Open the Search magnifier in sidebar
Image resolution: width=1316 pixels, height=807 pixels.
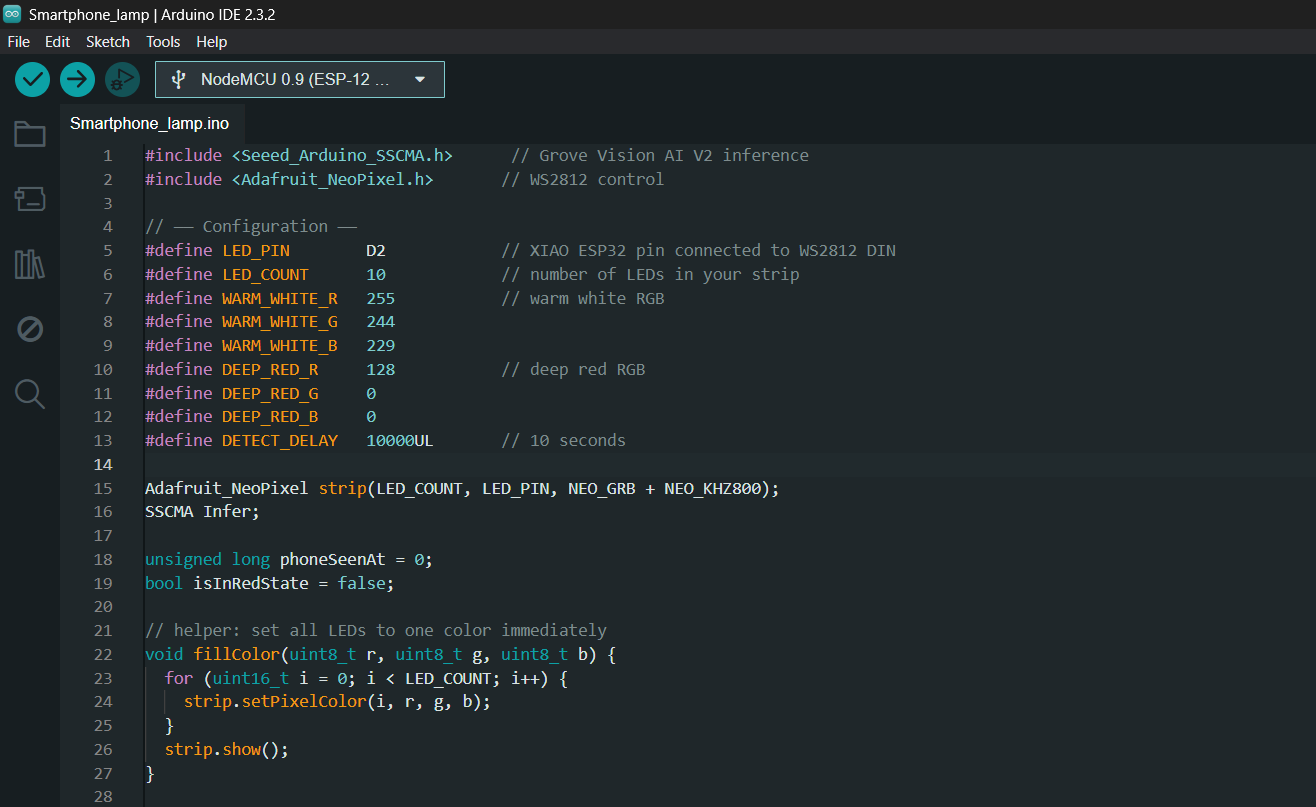click(x=30, y=394)
